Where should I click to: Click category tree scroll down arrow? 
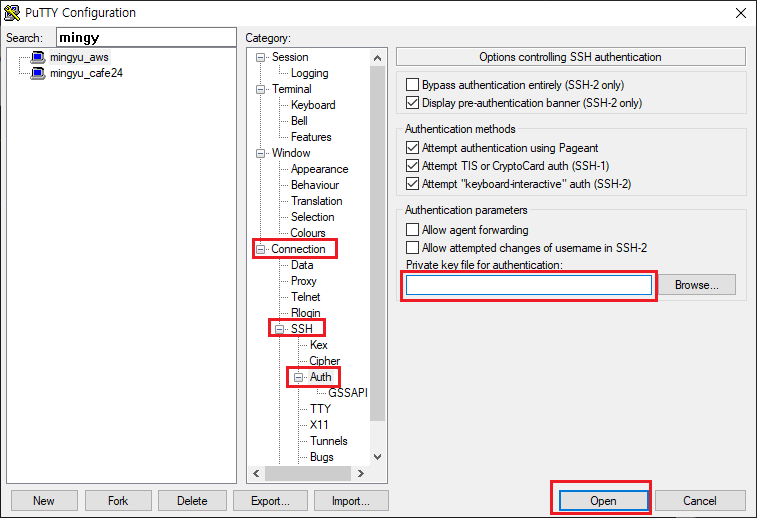point(378,457)
